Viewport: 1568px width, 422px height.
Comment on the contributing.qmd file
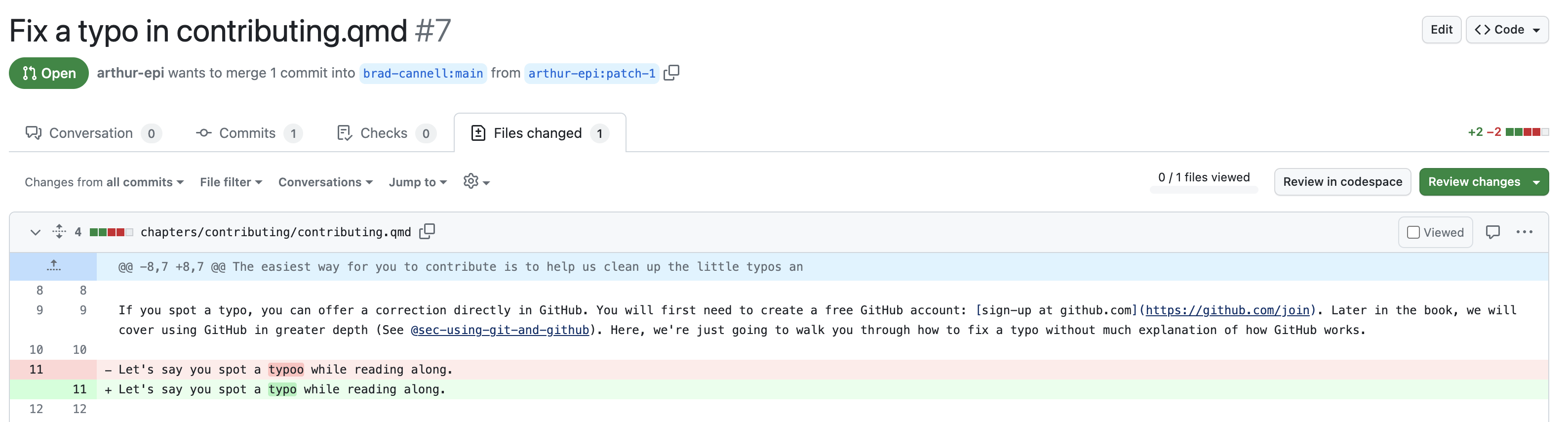[1492, 232]
